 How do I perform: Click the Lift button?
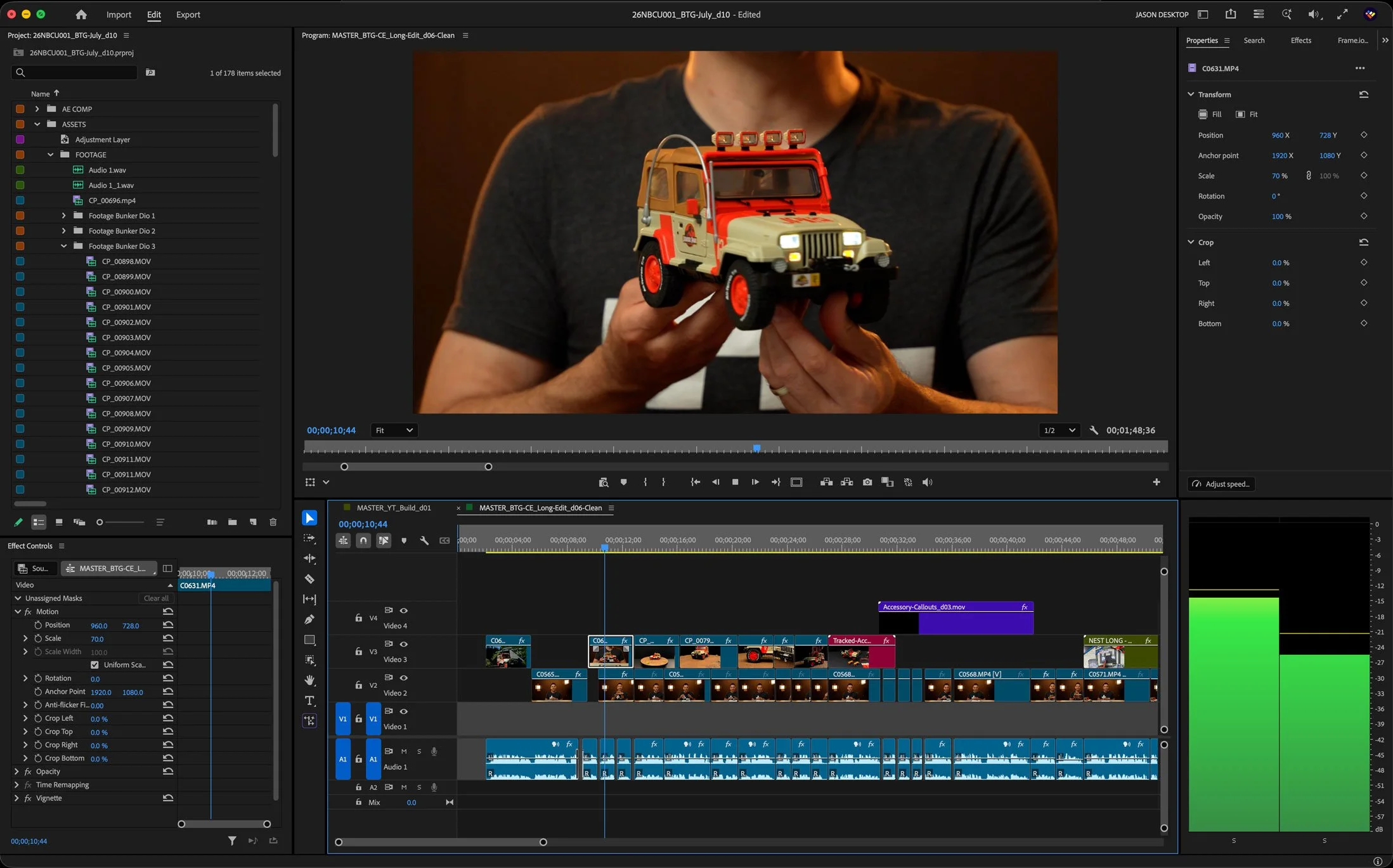826,483
